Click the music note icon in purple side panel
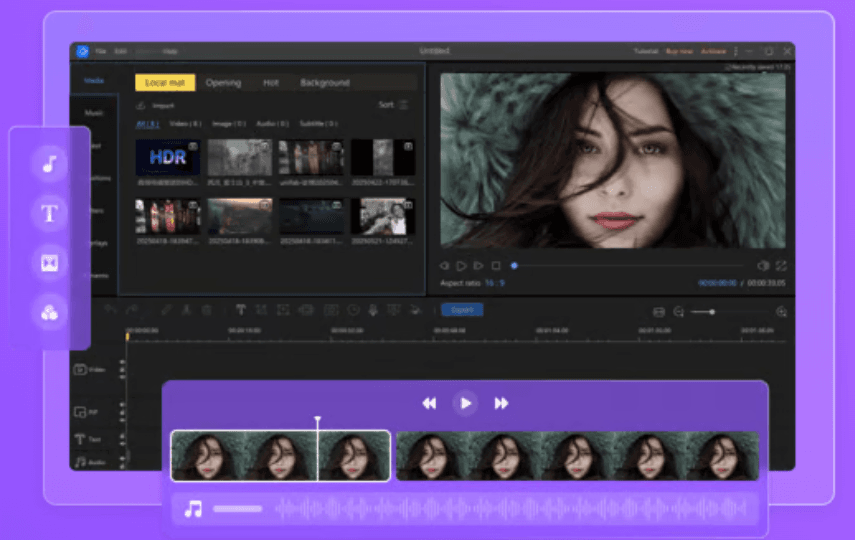The width and height of the screenshot is (855, 540). (x=50, y=163)
